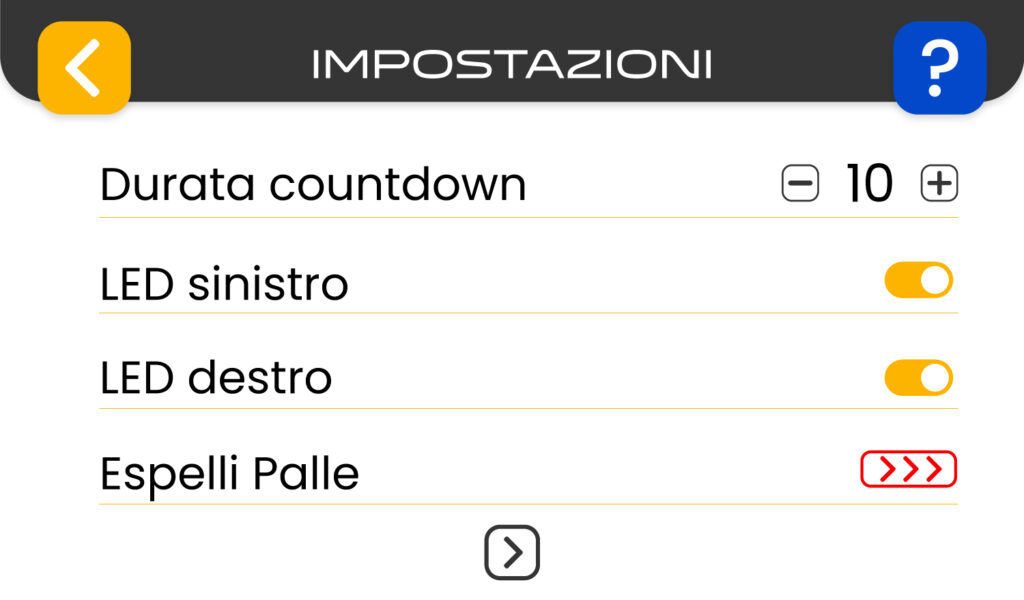Click the white knob of LED destro toggle

click(x=935, y=378)
